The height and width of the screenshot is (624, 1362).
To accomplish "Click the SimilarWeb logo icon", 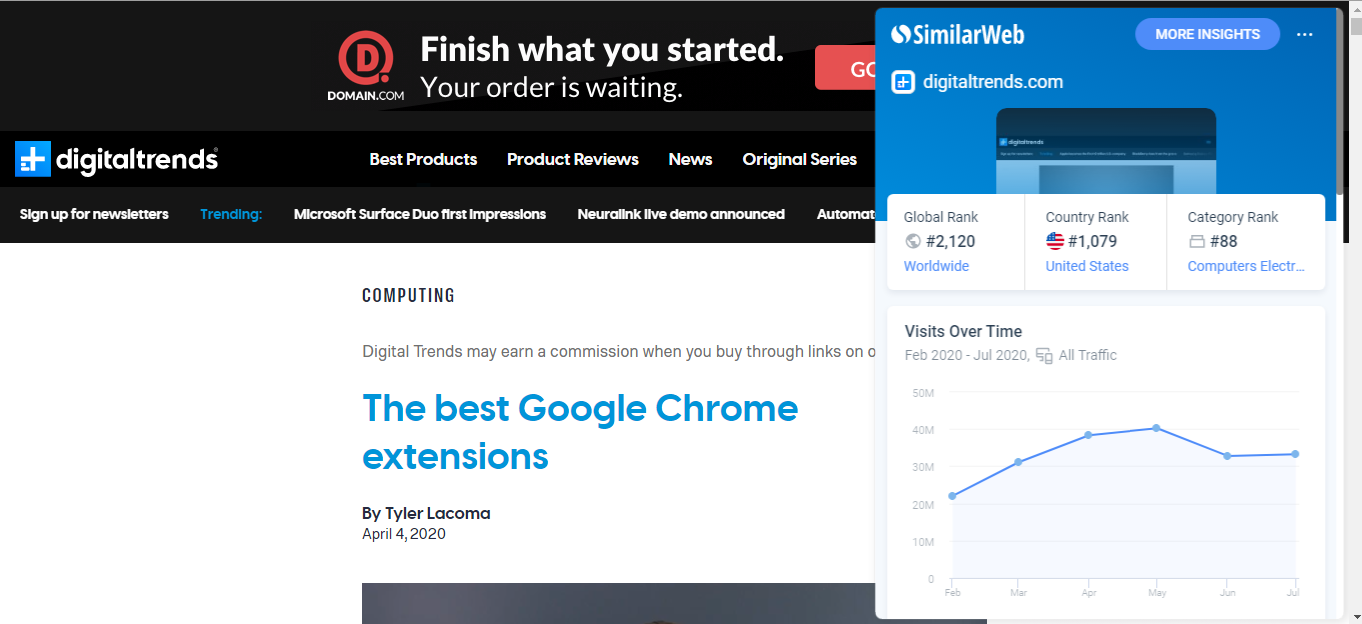I will [900, 34].
